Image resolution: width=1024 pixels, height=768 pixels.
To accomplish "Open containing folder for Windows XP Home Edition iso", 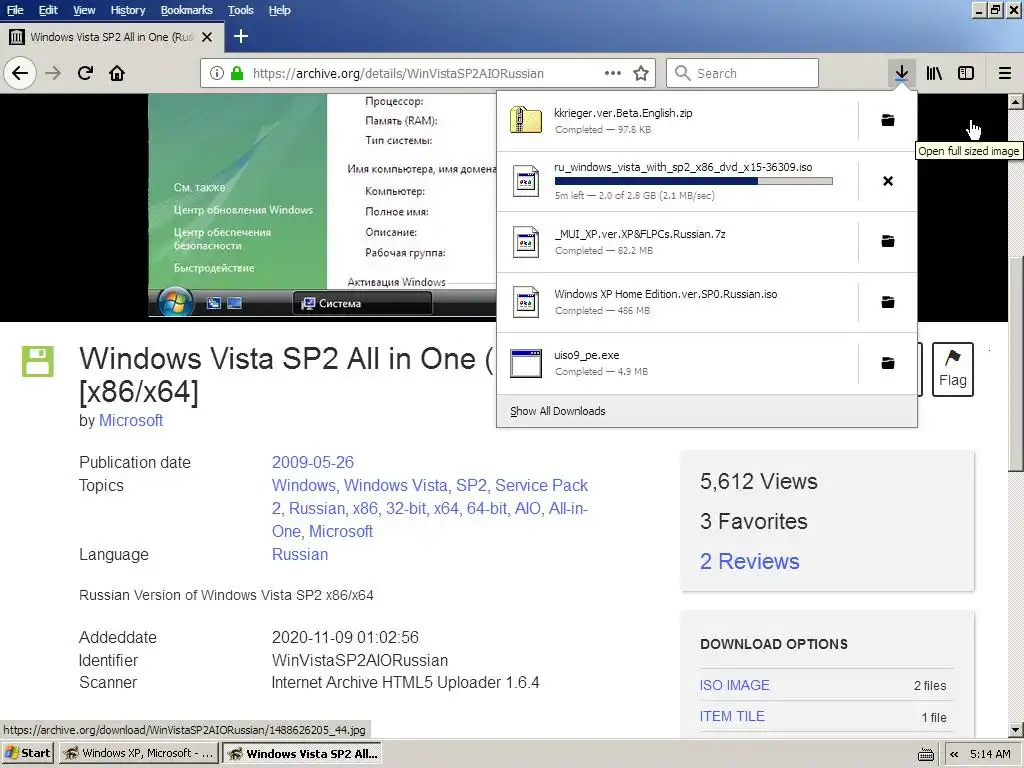I will [x=888, y=302].
